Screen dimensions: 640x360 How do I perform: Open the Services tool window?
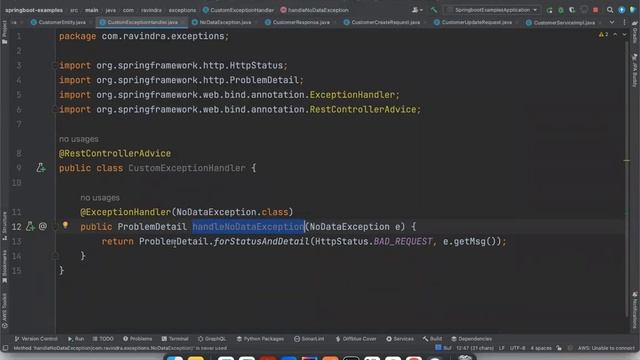400,339
